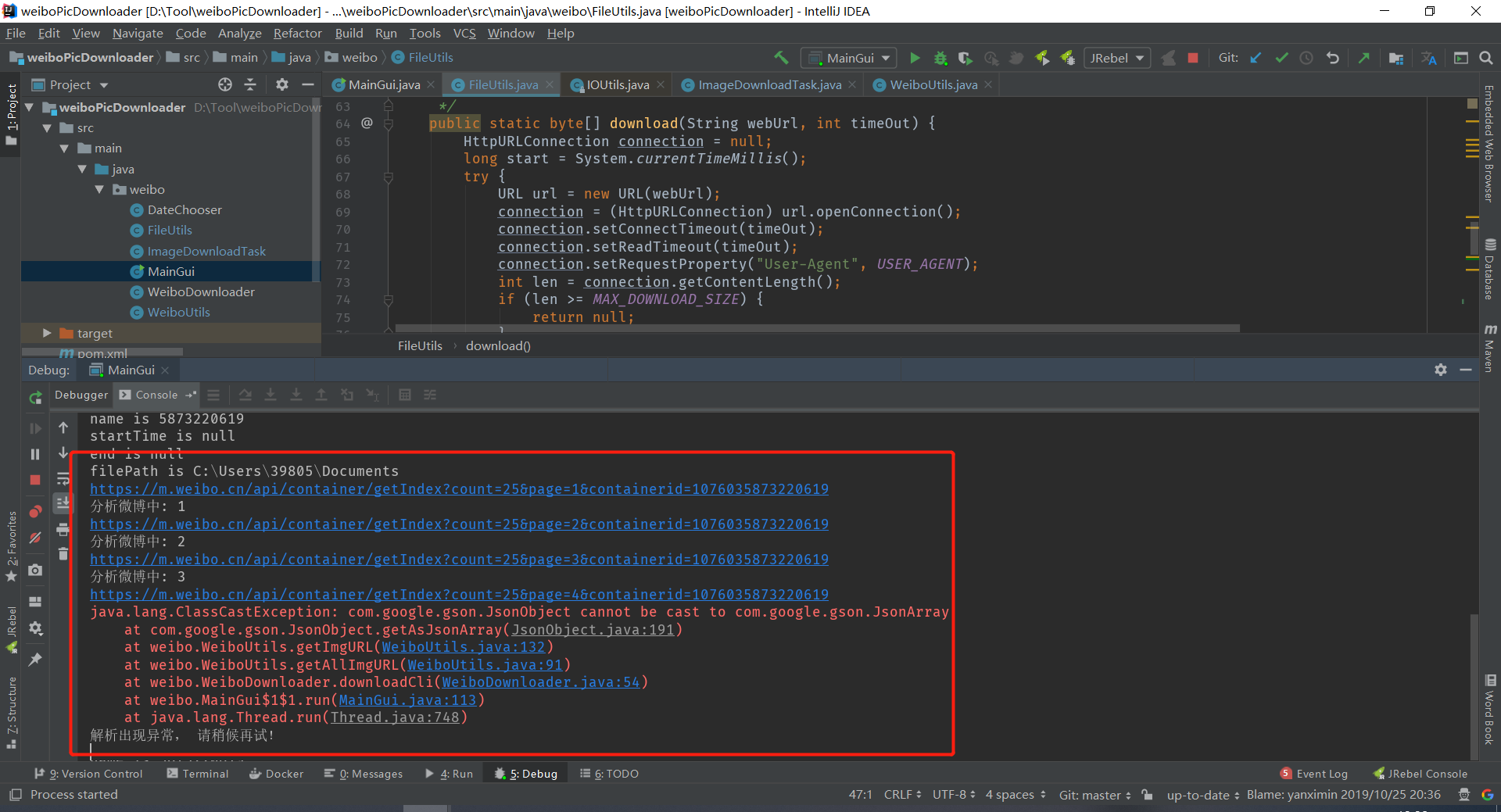Click the MainGui.java:113 stack trace link
Image resolution: width=1501 pixels, height=812 pixels.
point(407,700)
